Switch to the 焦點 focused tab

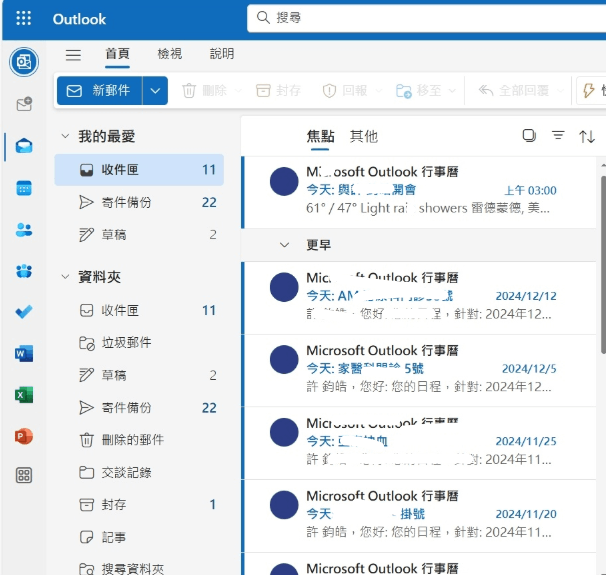(320, 136)
